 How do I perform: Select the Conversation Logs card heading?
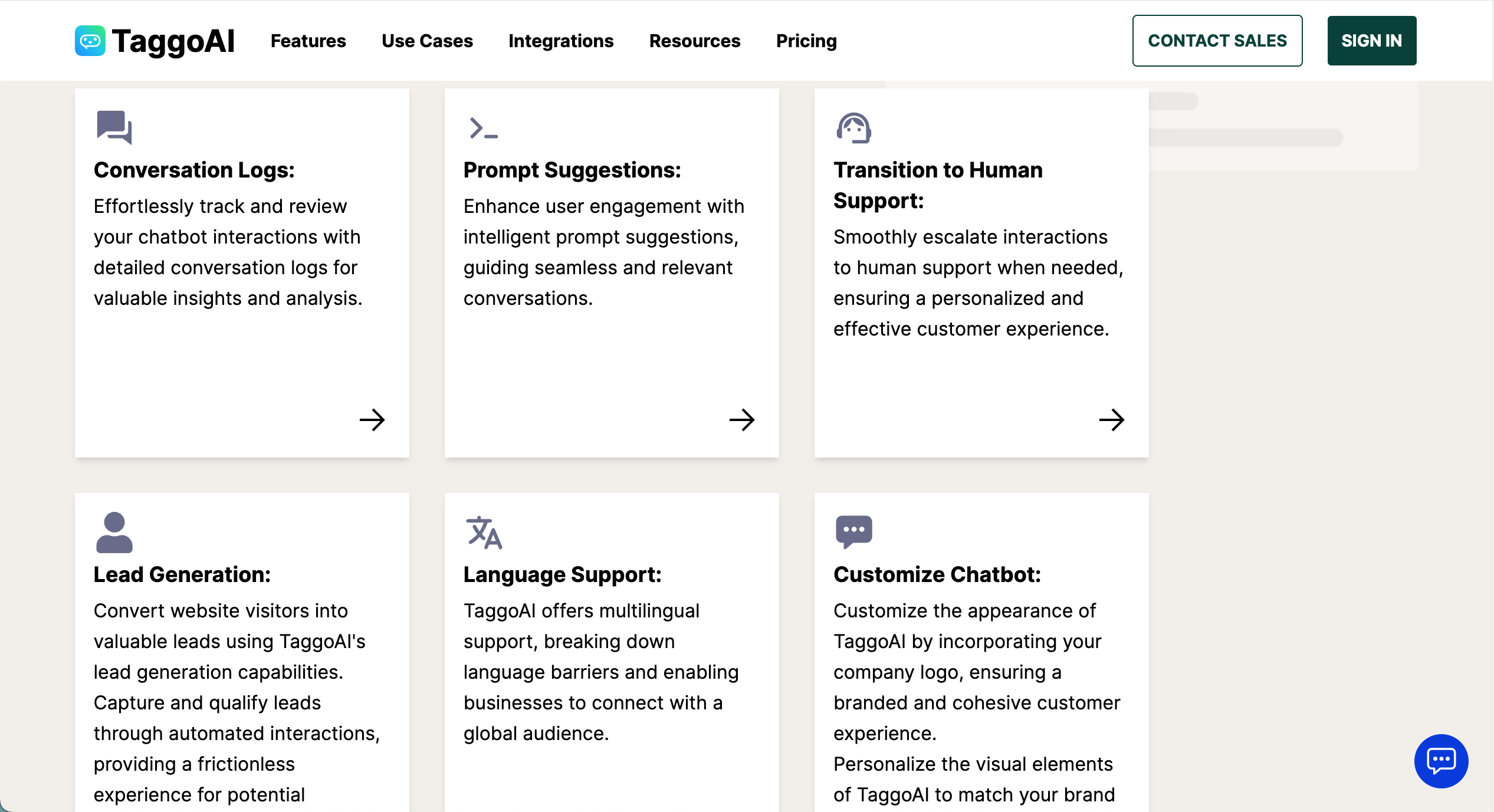[194, 170]
